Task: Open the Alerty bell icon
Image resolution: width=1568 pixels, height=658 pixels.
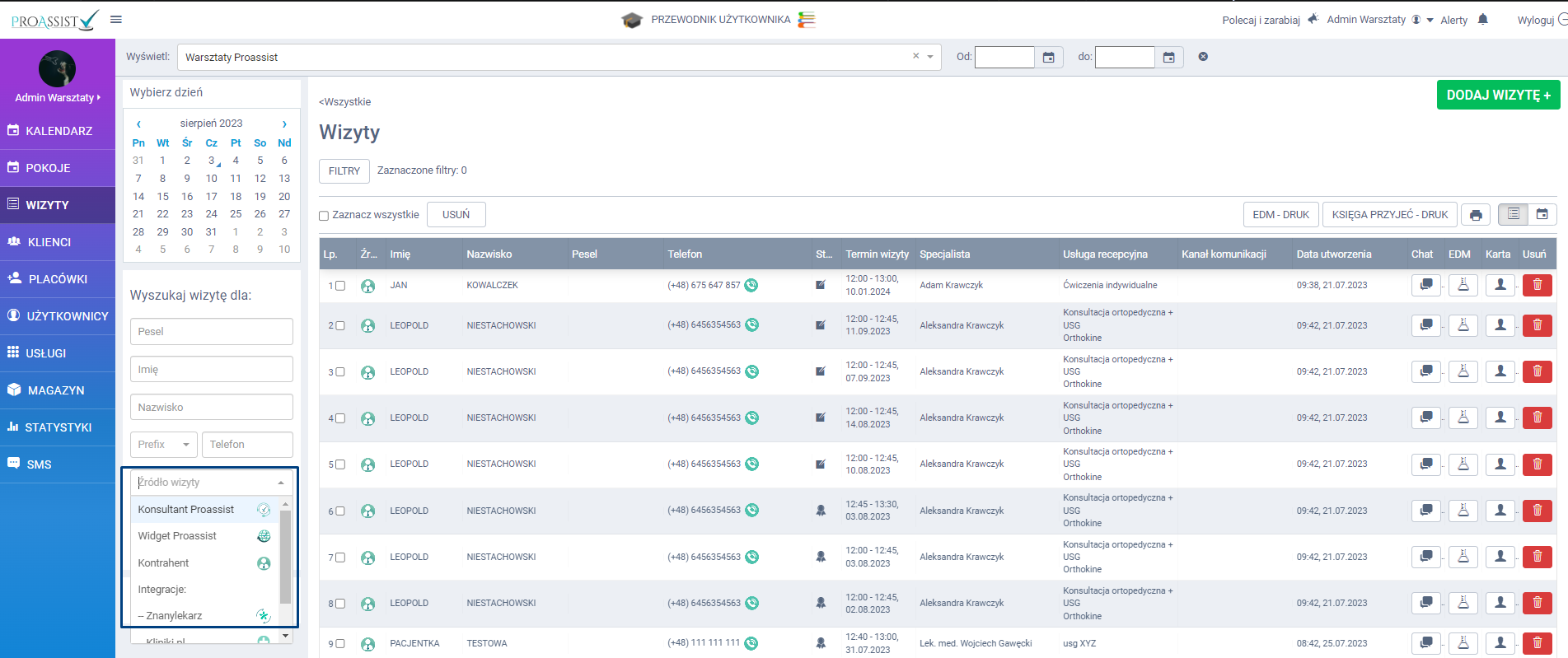Action: point(1483,20)
